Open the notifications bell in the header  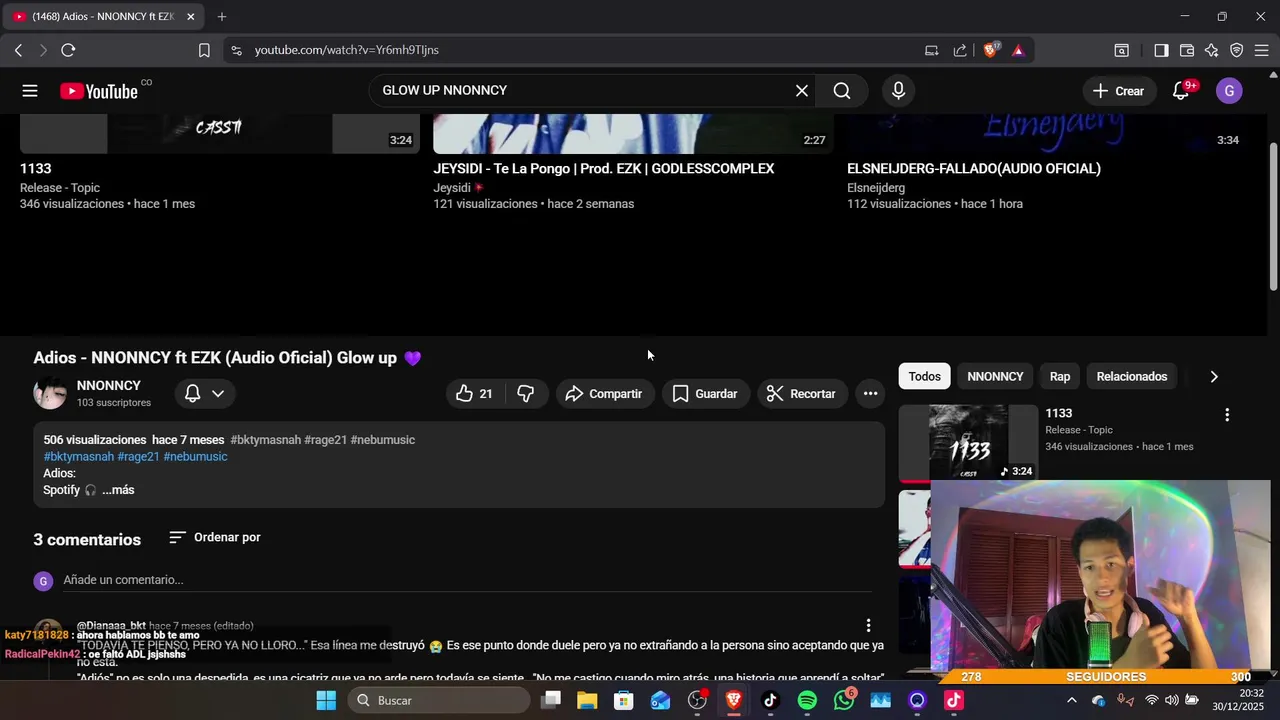click(1181, 91)
